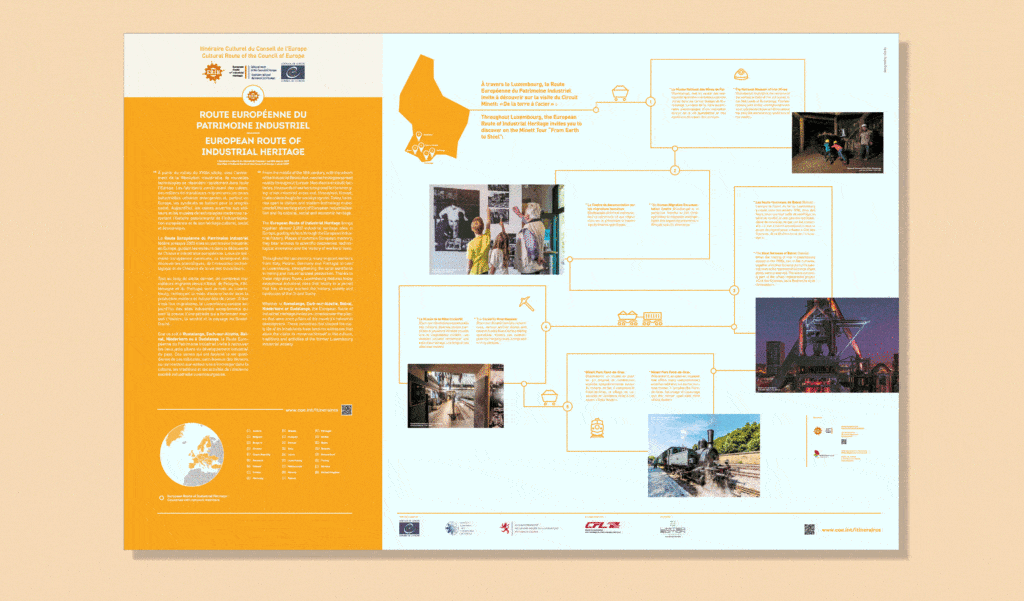
Task: Click the English Cockerill Mine Museum paragraph
Action: [x=502, y=331]
